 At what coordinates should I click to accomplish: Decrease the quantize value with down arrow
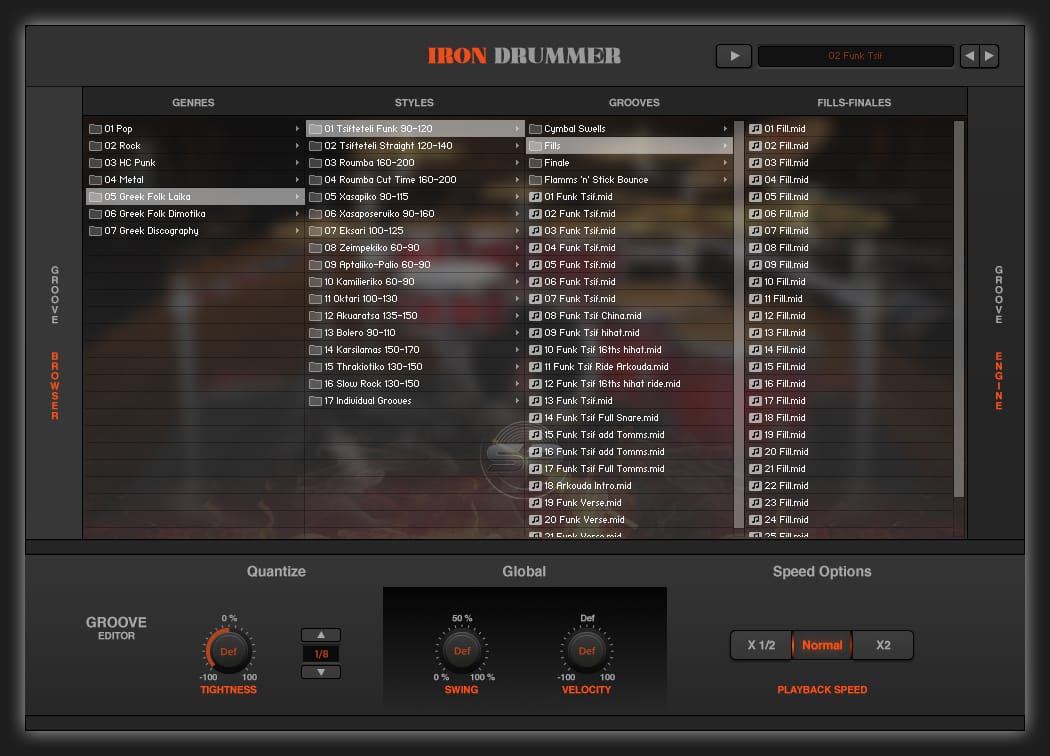tap(321, 672)
